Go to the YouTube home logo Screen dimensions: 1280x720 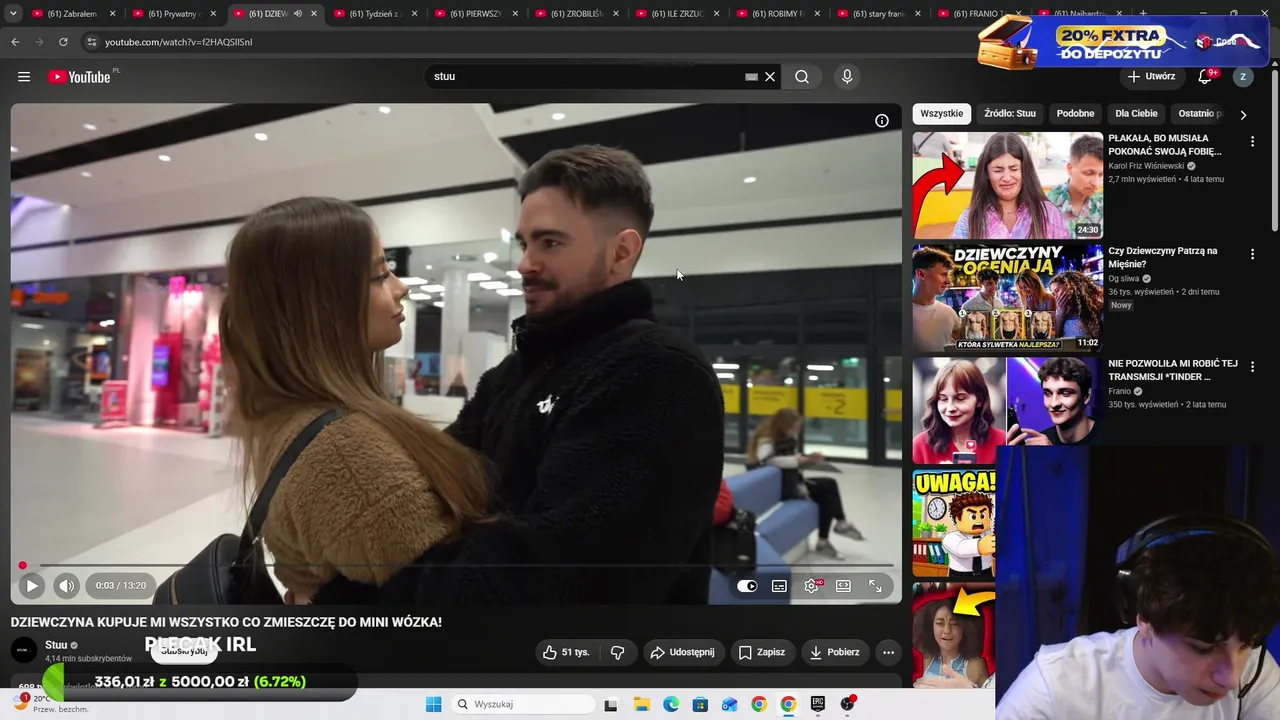click(79, 77)
